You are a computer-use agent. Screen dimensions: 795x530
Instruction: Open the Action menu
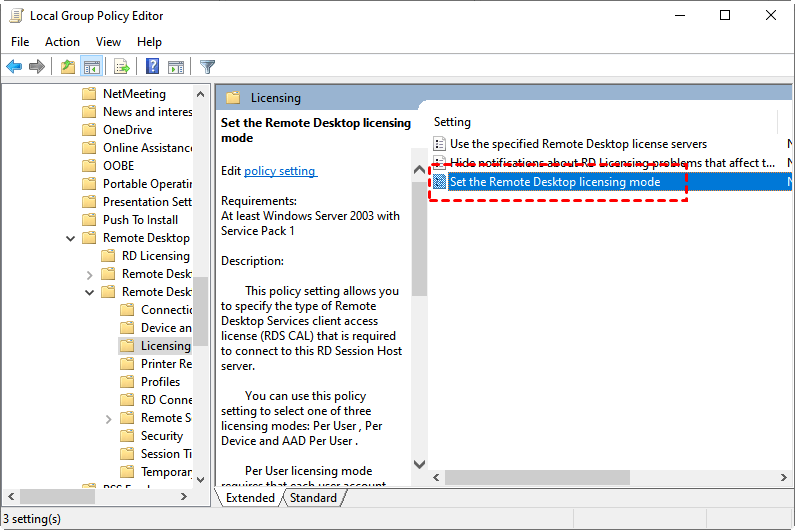pyautogui.click(x=62, y=42)
